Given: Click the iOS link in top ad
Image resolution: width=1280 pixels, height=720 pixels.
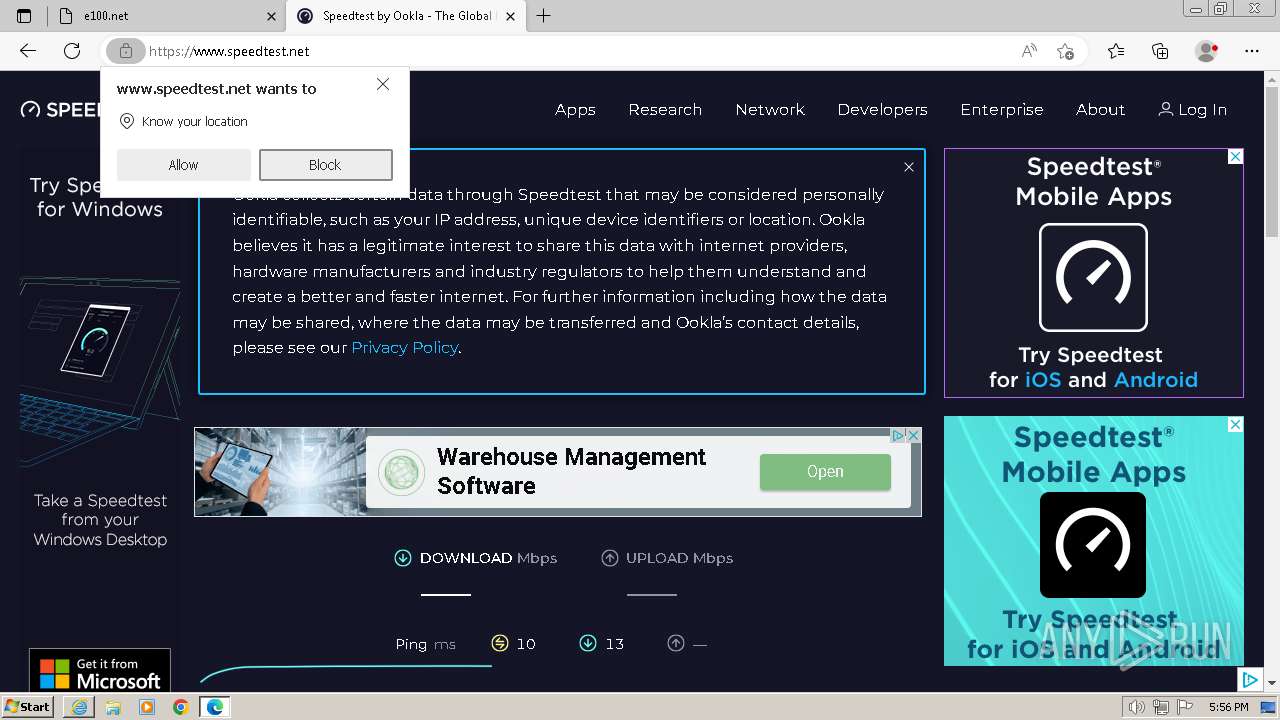Looking at the screenshot, I should pos(1043,380).
